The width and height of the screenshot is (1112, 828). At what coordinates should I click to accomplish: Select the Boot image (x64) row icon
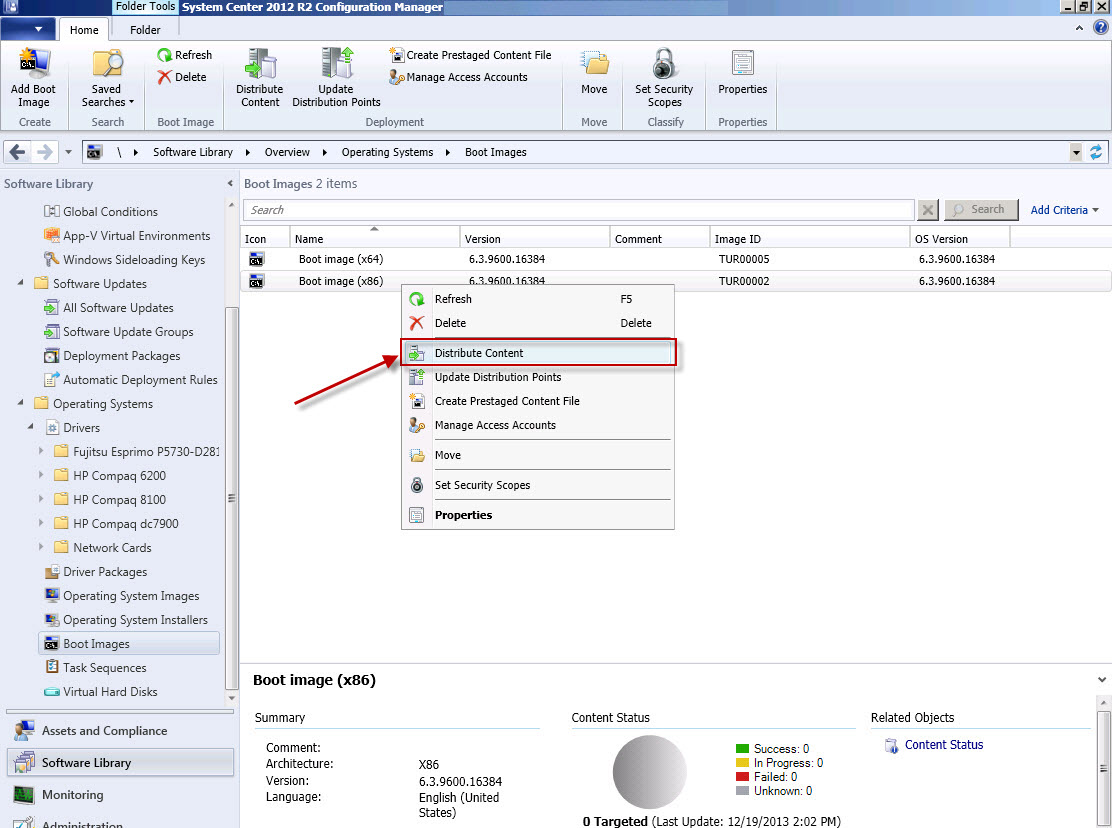(256, 259)
